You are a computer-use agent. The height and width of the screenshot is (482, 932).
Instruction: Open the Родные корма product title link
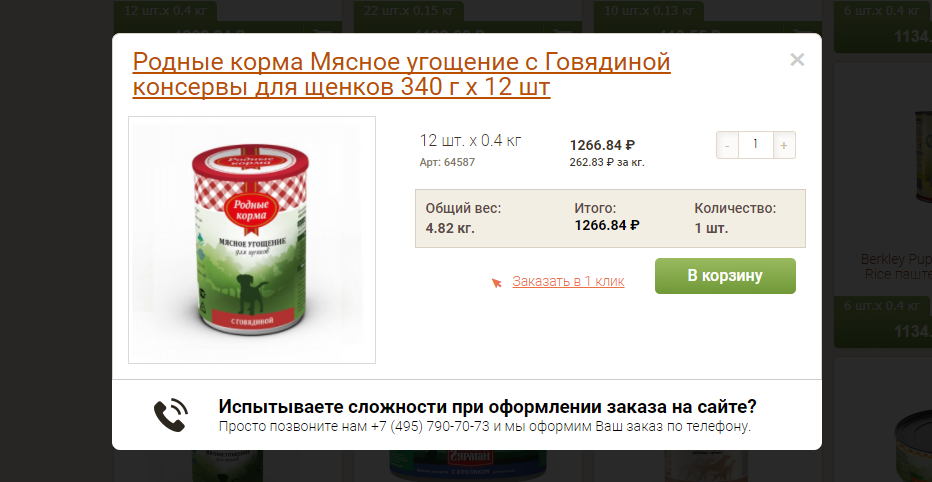coord(401,74)
